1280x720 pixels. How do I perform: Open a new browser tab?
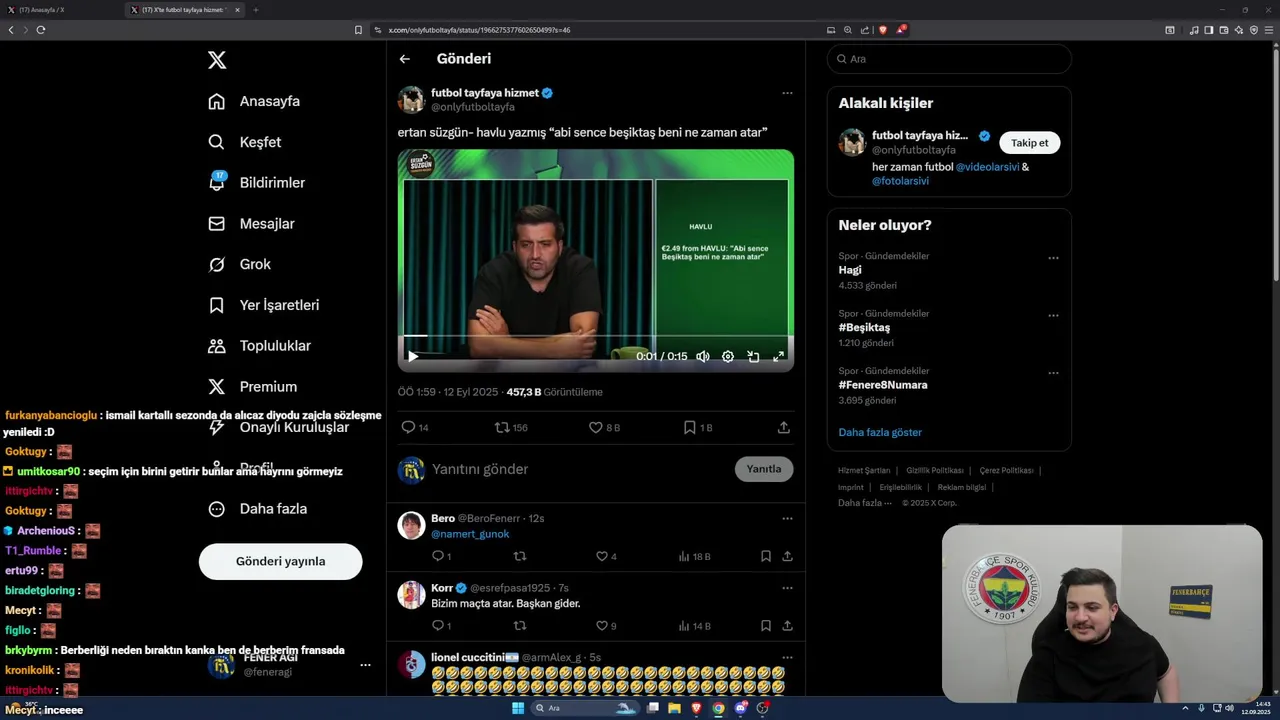(255, 10)
